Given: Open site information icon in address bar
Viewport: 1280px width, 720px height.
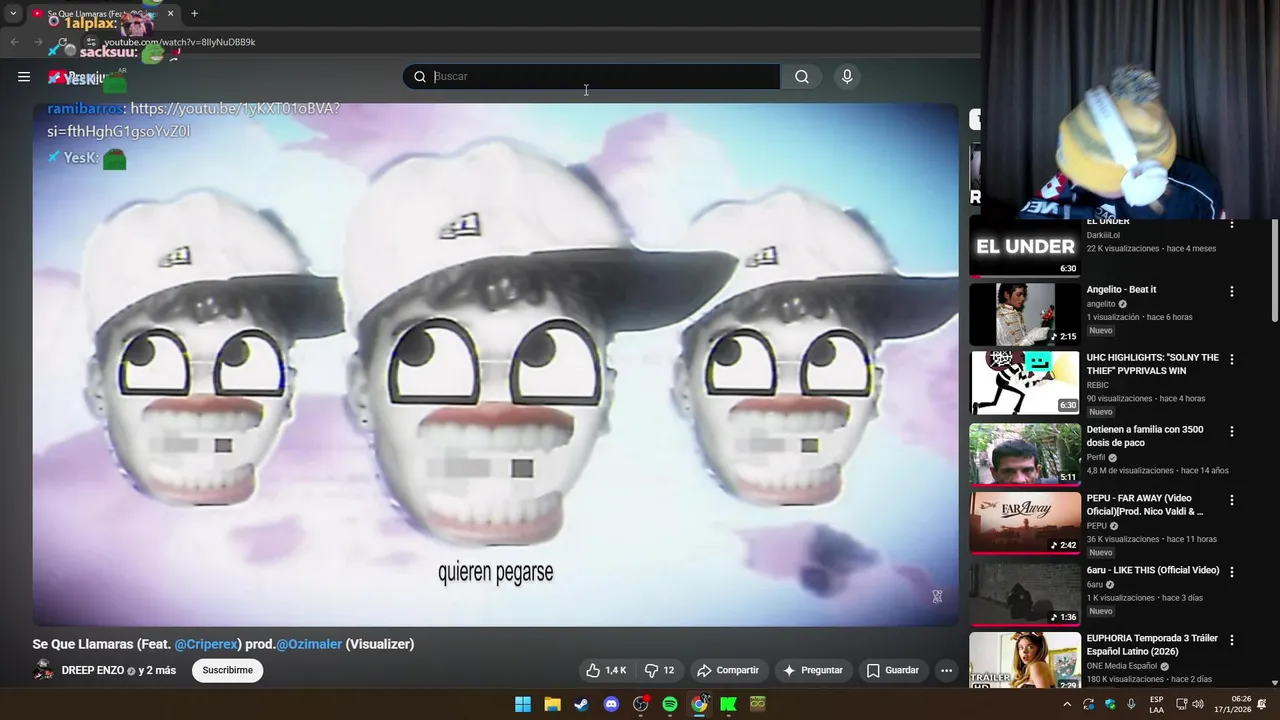Looking at the screenshot, I should pos(90,42).
